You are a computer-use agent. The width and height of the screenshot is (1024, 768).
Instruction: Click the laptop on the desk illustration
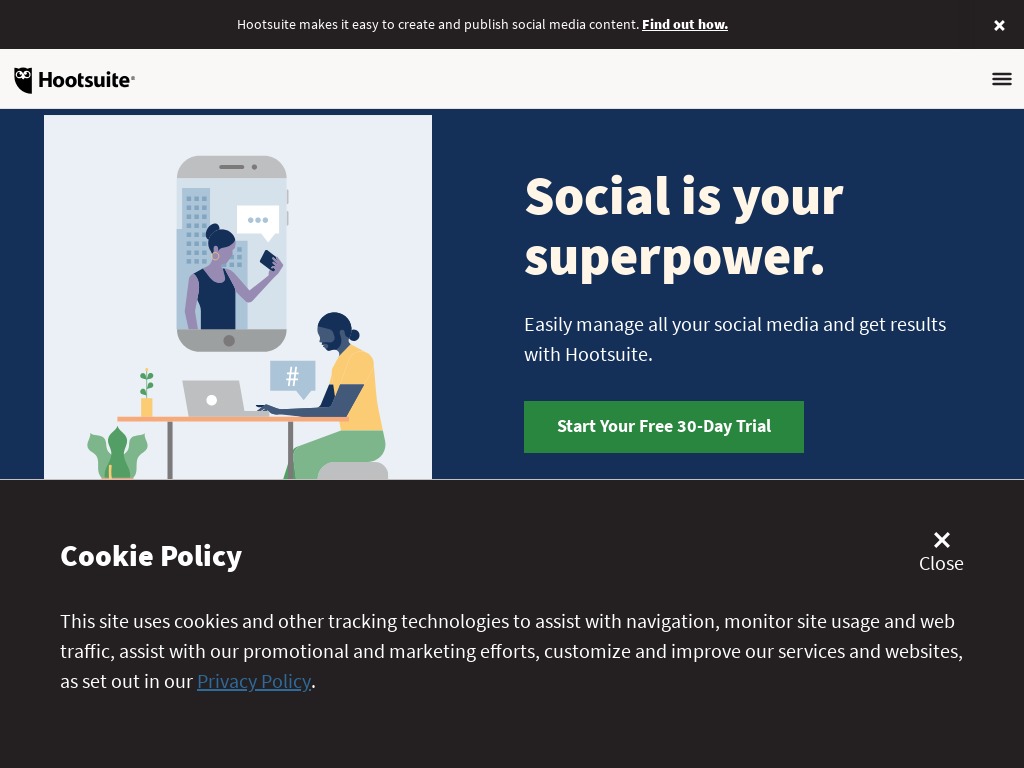click(x=216, y=398)
